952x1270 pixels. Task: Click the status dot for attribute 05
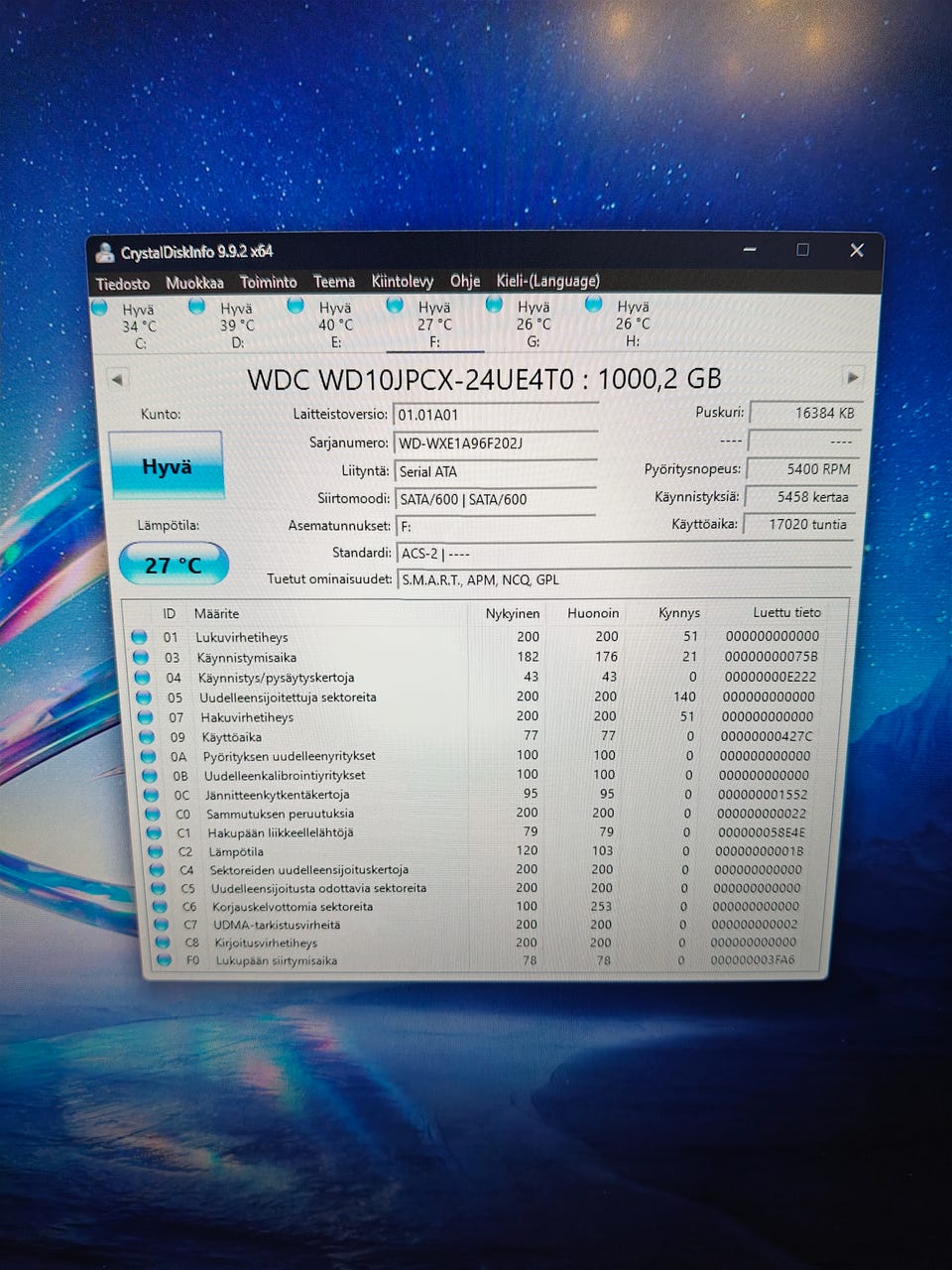pyautogui.click(x=143, y=698)
